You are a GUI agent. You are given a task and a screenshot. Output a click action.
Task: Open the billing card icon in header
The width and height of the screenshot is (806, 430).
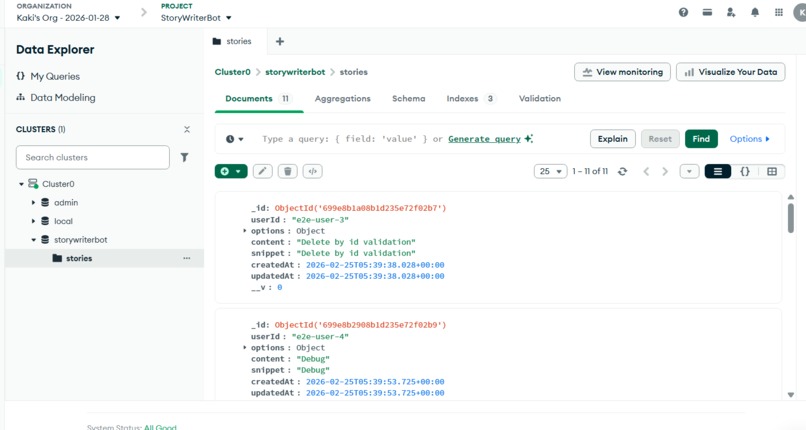pyautogui.click(x=707, y=12)
